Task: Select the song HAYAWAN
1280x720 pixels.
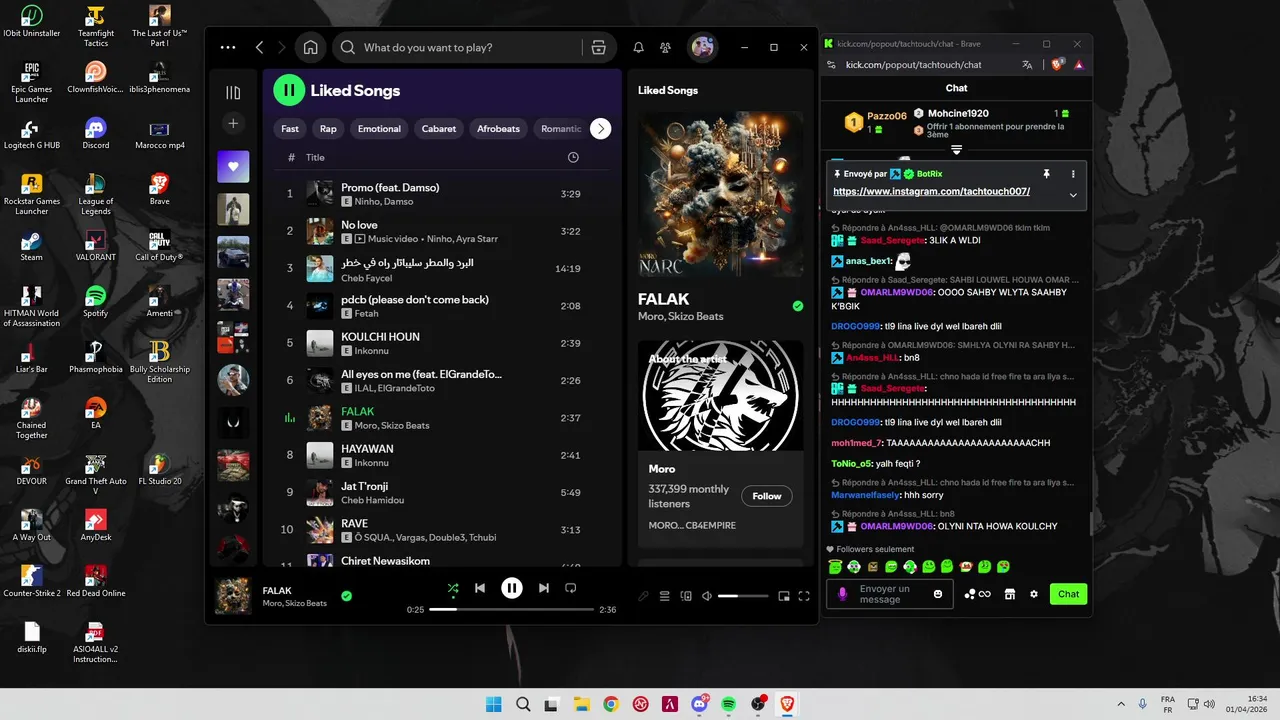Action: click(x=442, y=455)
